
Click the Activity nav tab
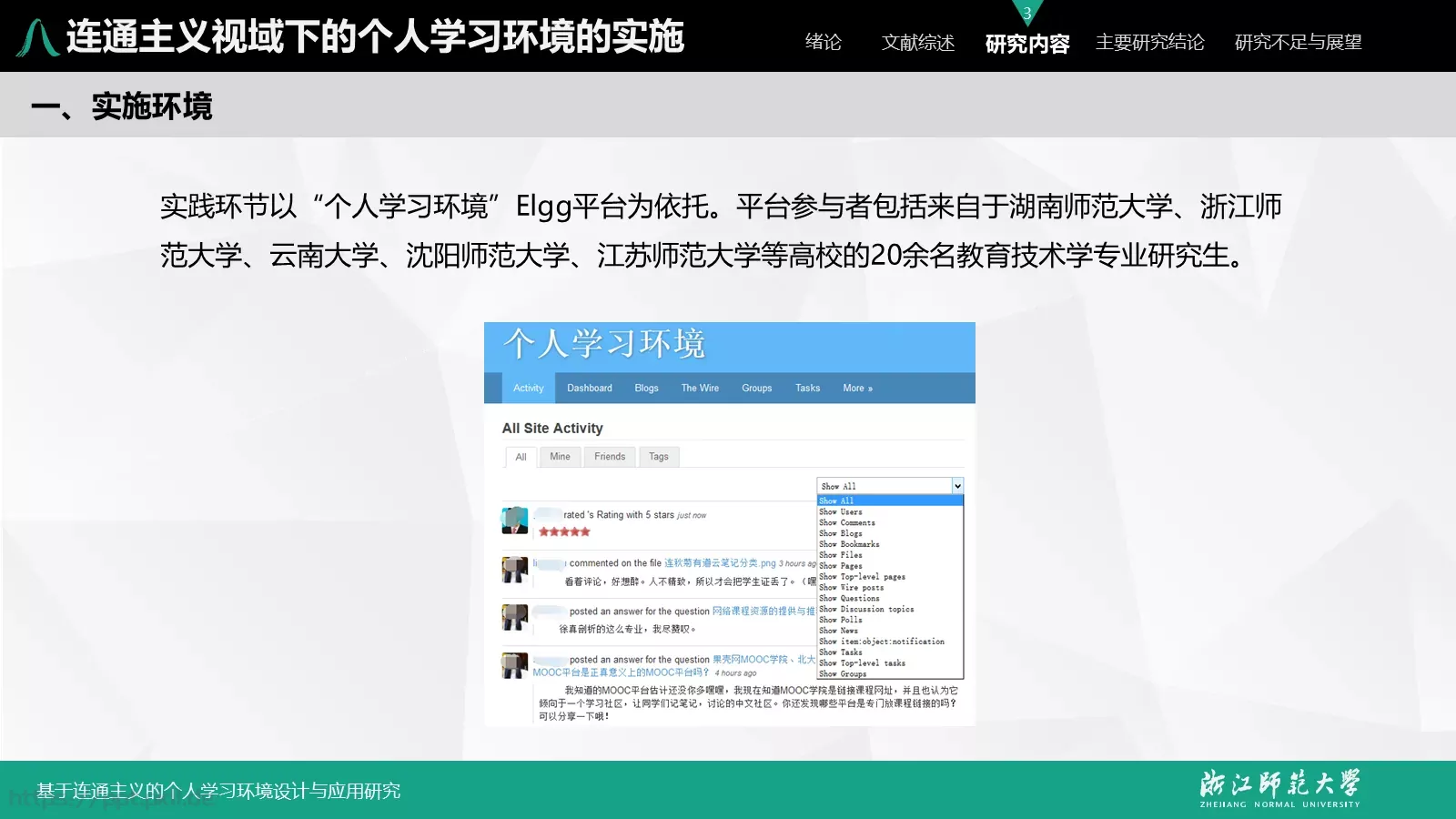pyautogui.click(x=528, y=388)
